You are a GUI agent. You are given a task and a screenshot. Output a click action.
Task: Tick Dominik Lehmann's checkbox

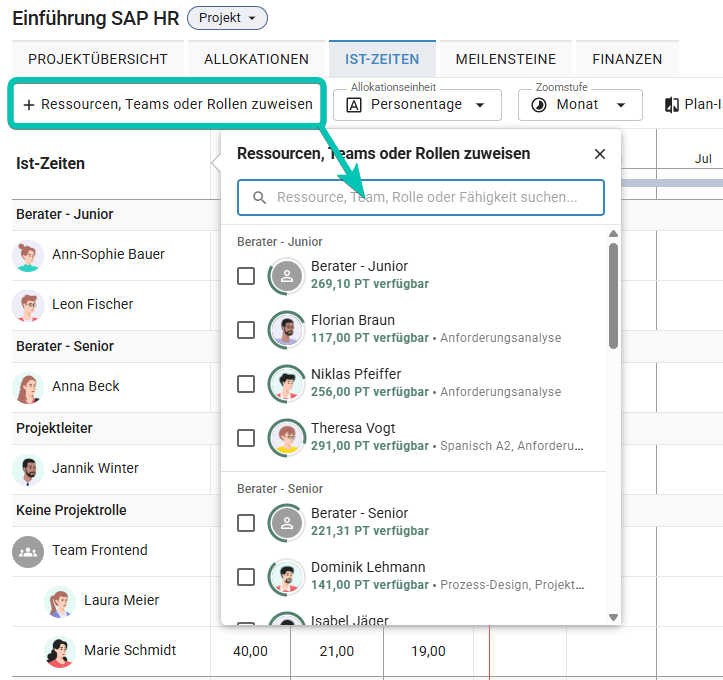246,577
